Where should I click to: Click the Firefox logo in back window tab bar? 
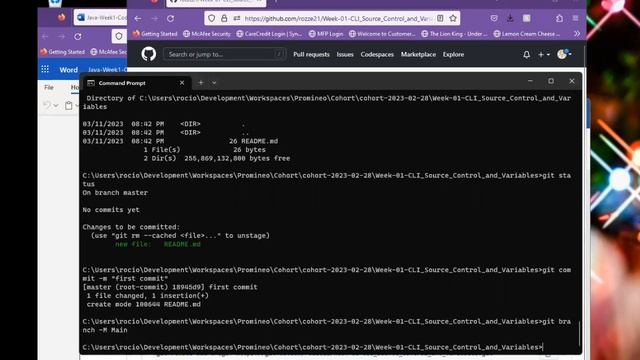pos(61,18)
